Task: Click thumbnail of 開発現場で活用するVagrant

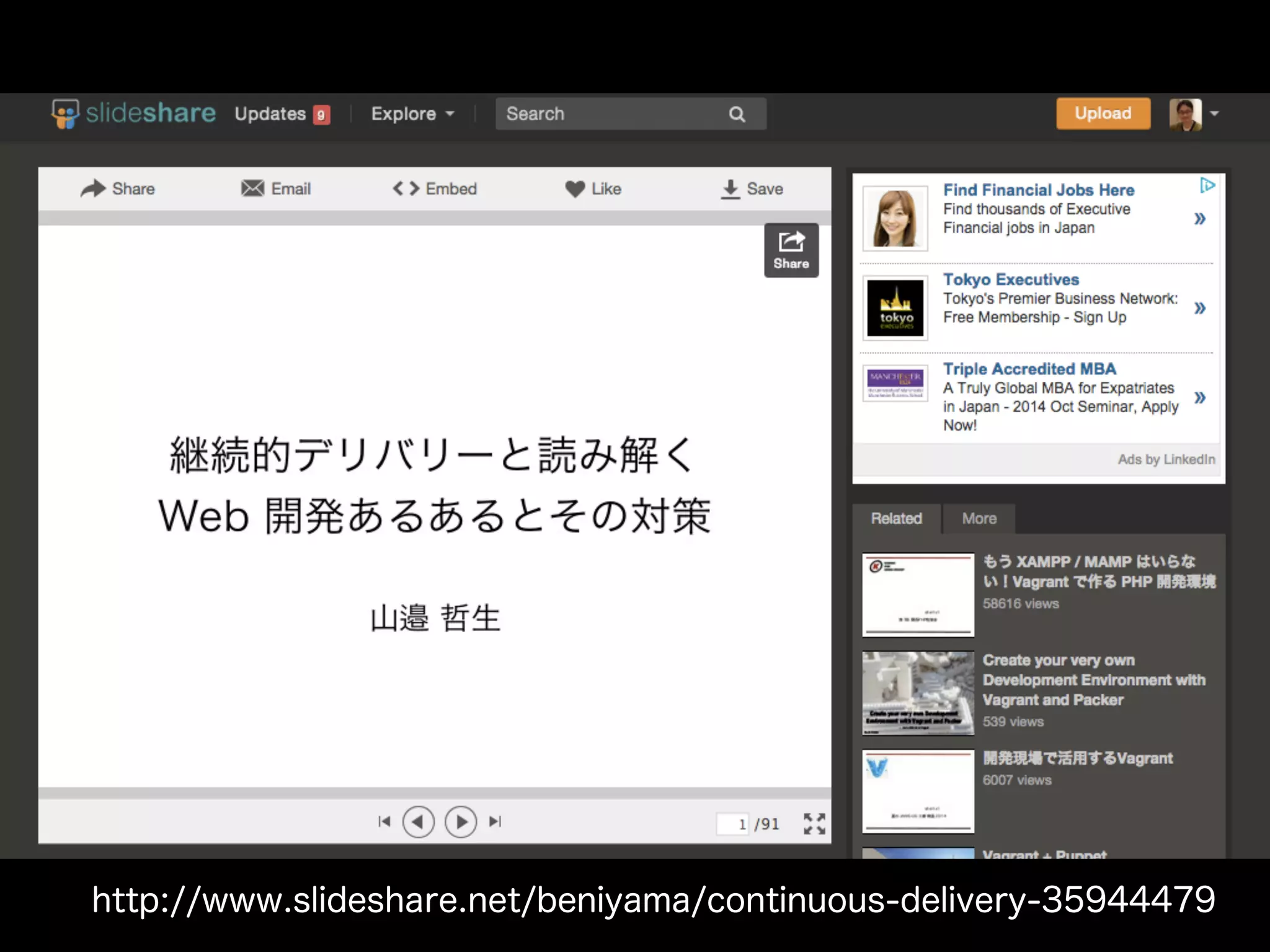Action: 918,791
